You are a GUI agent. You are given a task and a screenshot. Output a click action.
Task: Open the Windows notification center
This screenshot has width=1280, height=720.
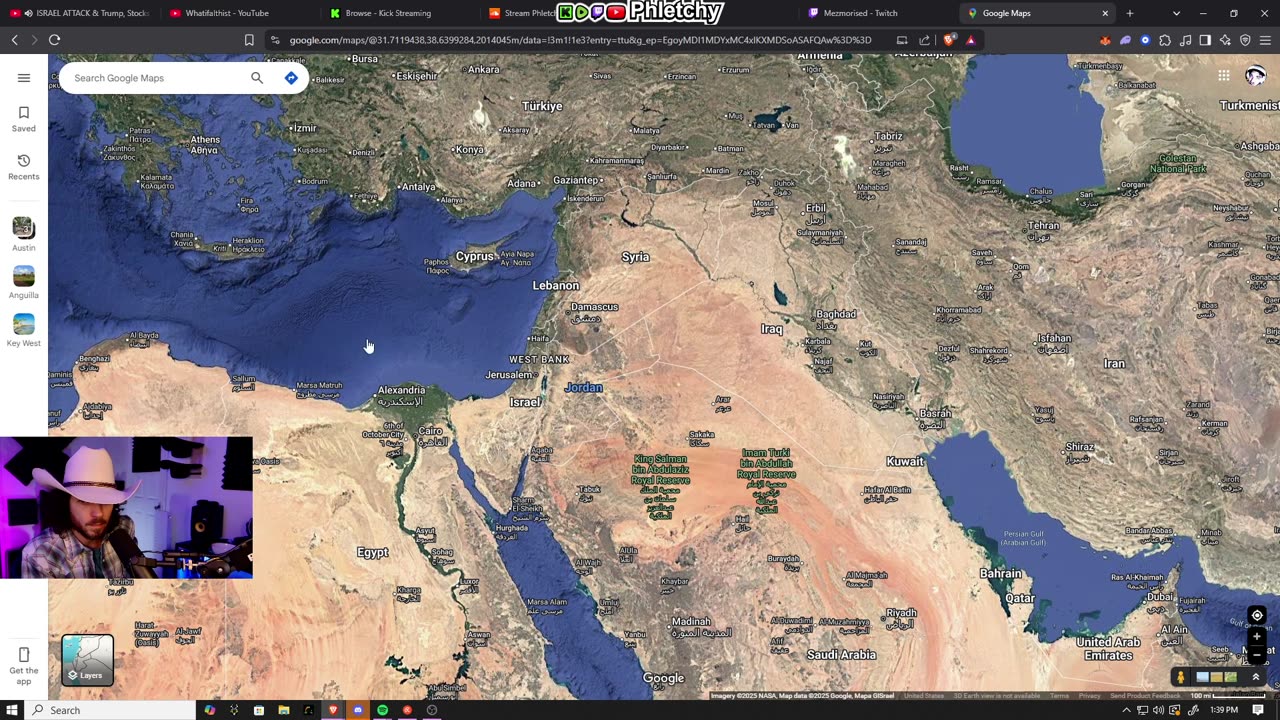(x=1258, y=710)
